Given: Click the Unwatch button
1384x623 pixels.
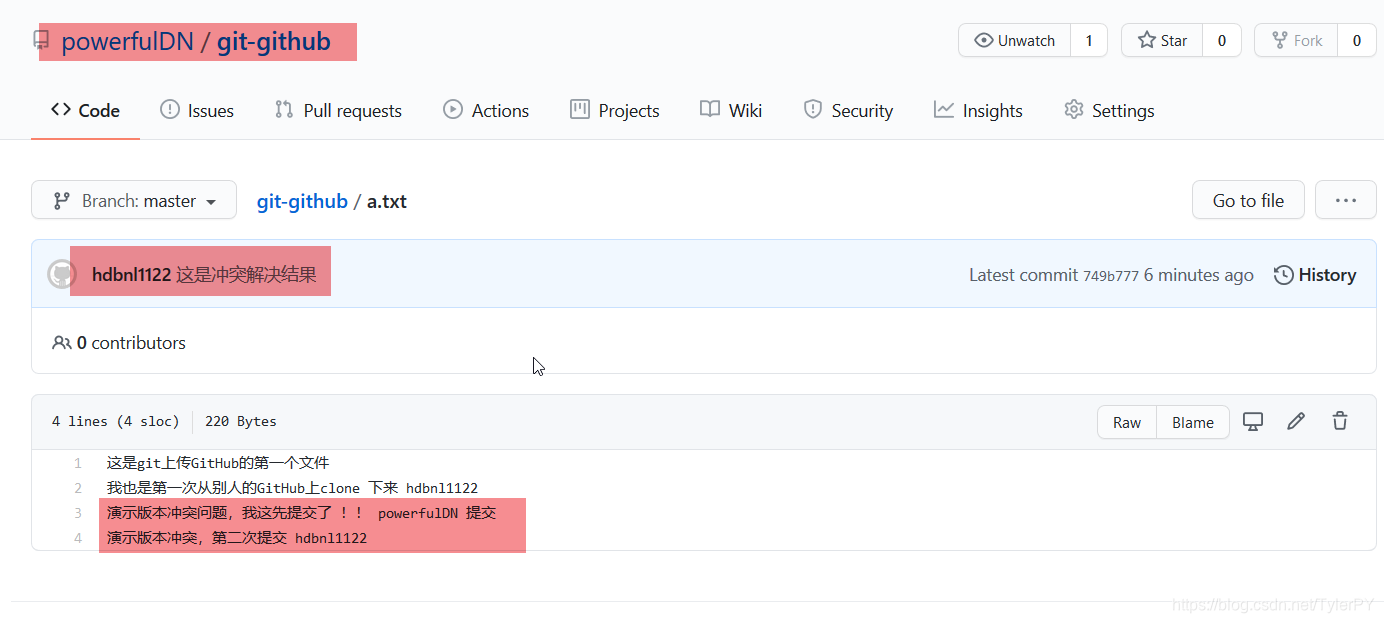Looking at the screenshot, I should tap(1014, 40).
